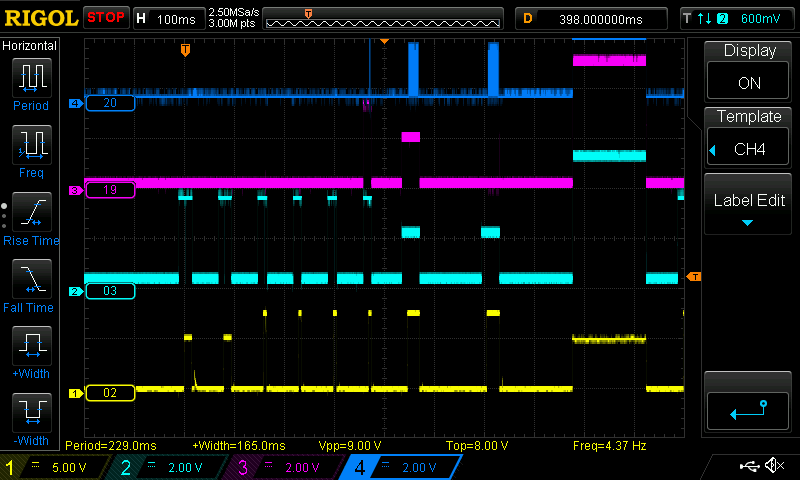The height and width of the screenshot is (480, 800).
Task: Toggle channel 4 in the bottom bar
Action: point(400,467)
